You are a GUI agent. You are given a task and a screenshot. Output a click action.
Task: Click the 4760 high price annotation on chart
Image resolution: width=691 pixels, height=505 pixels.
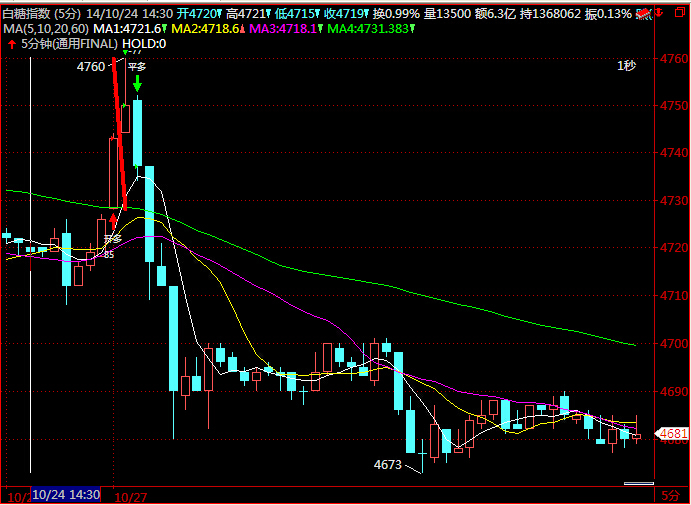click(x=91, y=67)
